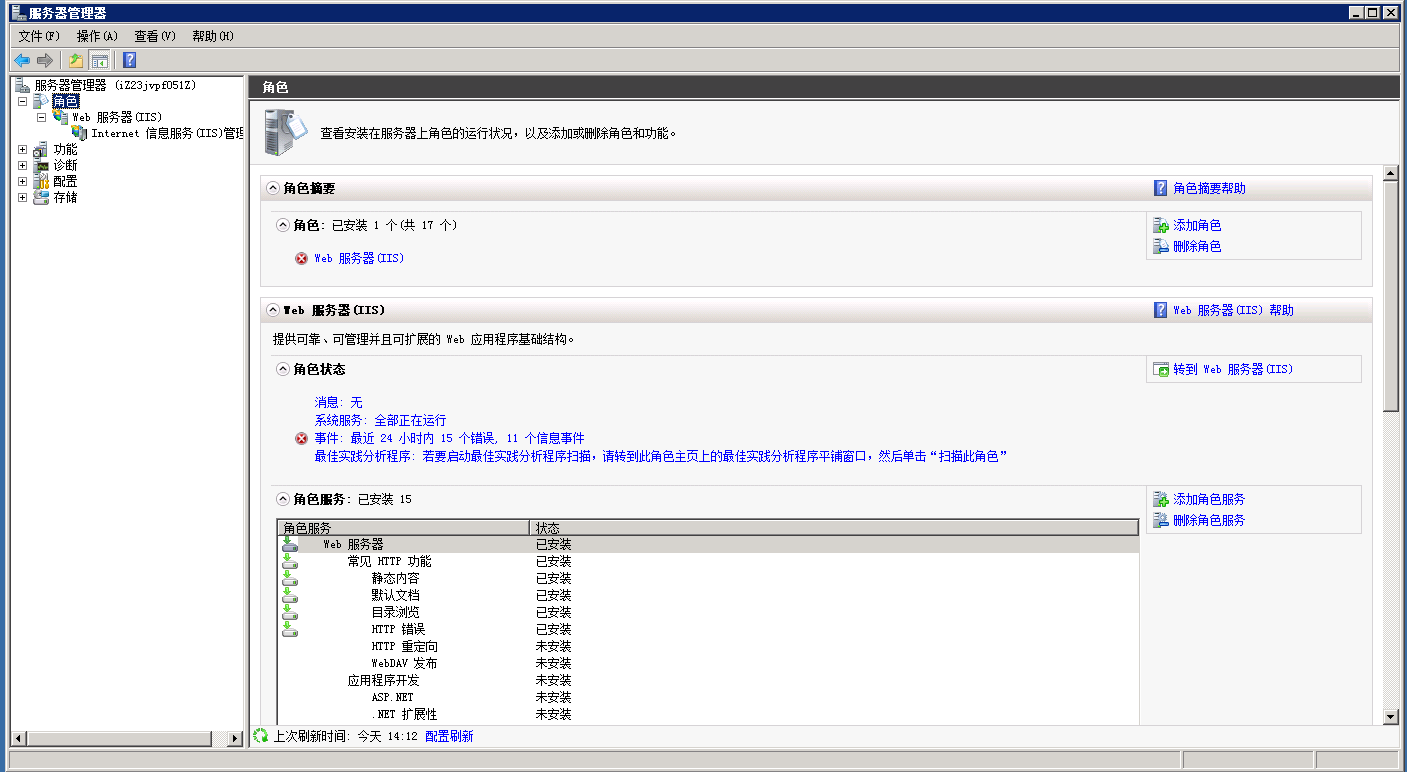Open the 查看(V) menu
The height and width of the screenshot is (772, 1407).
coord(155,36)
